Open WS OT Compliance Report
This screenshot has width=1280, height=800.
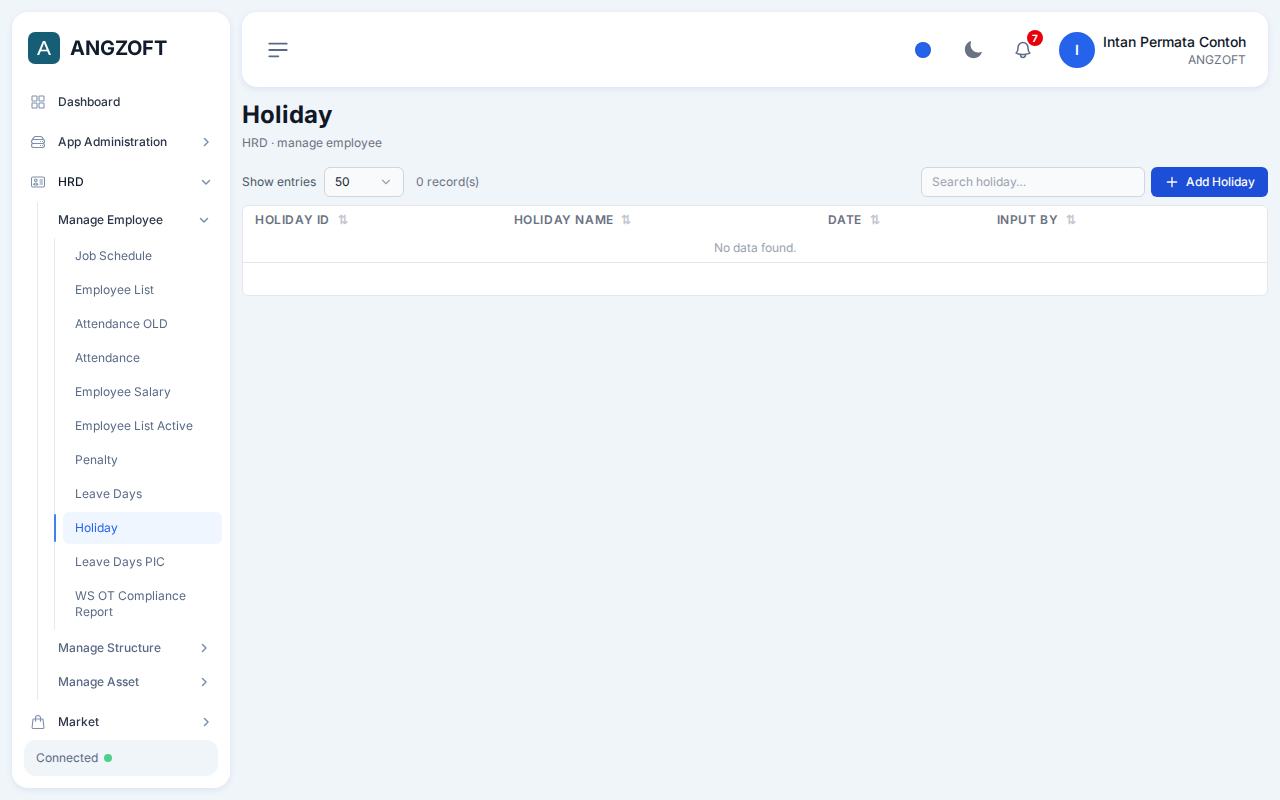tap(142, 604)
